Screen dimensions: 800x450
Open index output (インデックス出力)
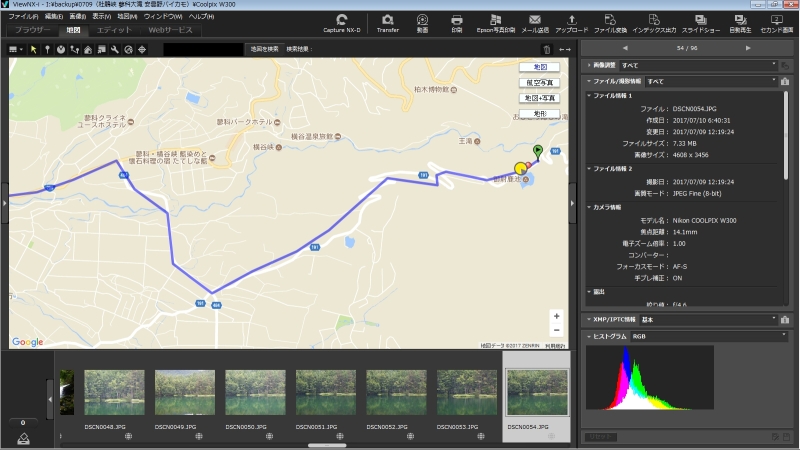[654, 23]
